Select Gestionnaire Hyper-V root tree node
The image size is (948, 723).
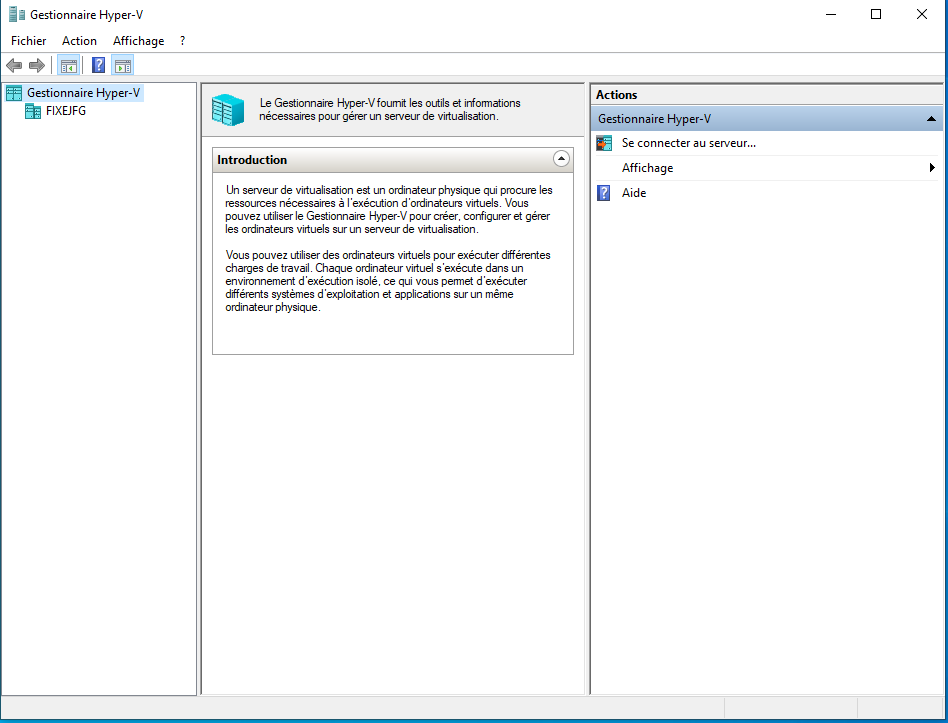tap(83, 92)
